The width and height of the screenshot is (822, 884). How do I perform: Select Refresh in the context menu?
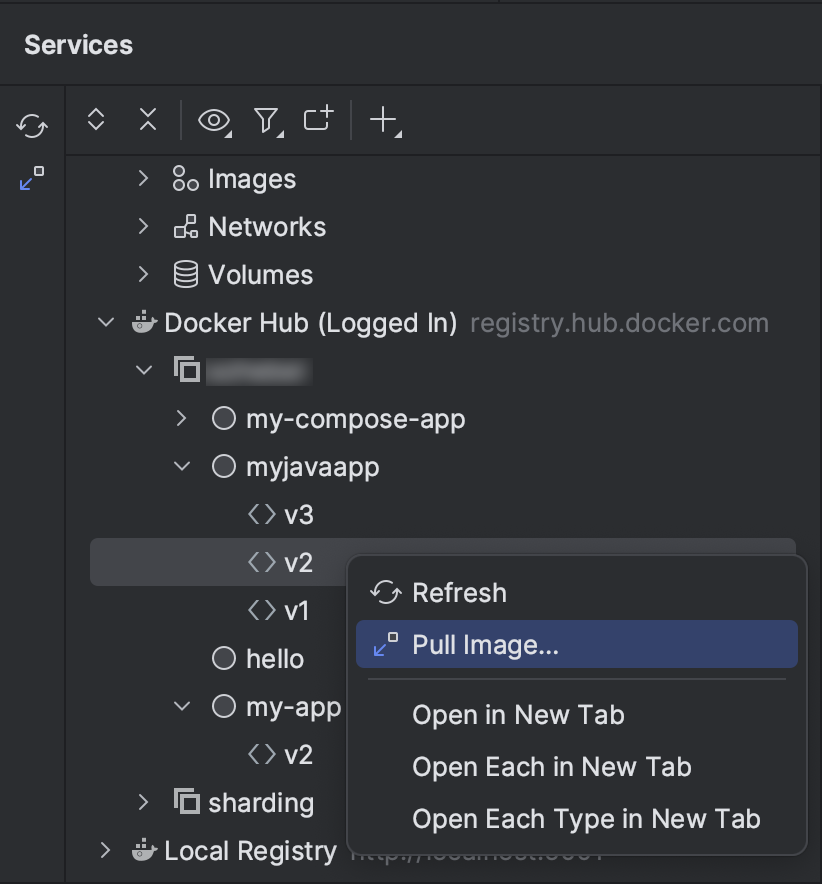[x=460, y=592]
